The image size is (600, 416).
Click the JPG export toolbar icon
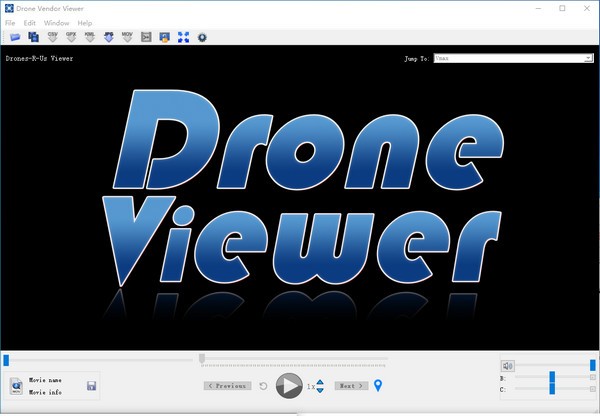tap(108, 37)
